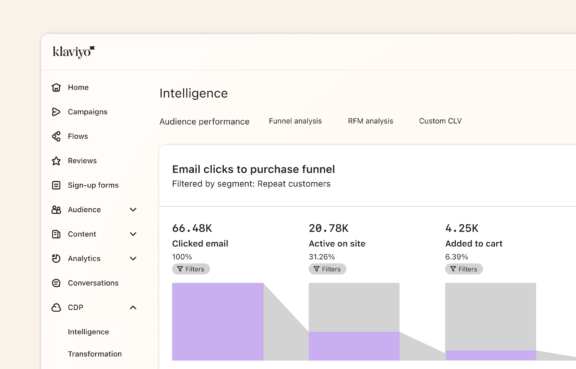Viewport: 576px width, 369px height.
Task: Collapse the CDP section chevron
Action: tap(133, 307)
